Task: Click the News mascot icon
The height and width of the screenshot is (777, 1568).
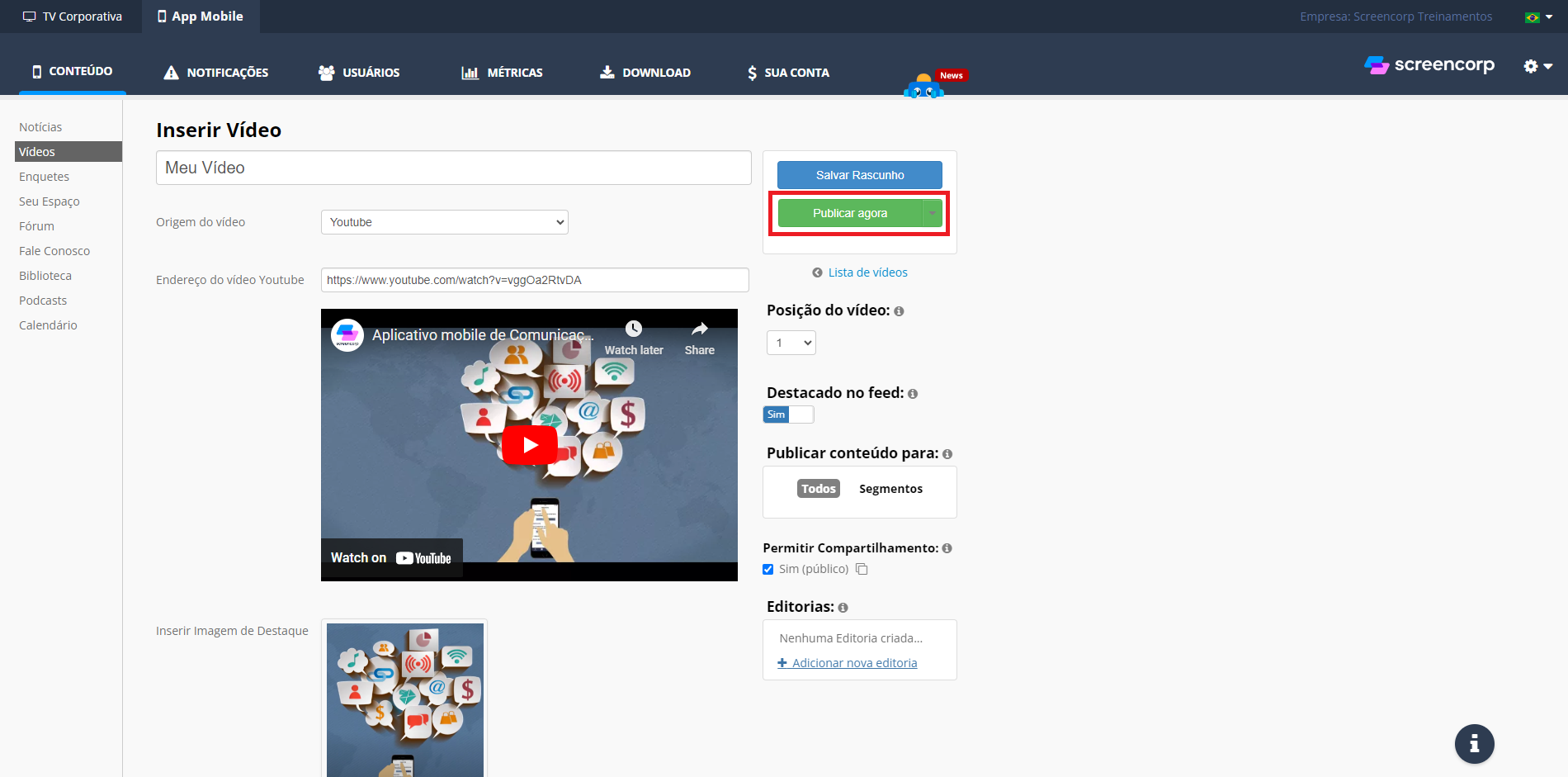Action: click(x=924, y=86)
